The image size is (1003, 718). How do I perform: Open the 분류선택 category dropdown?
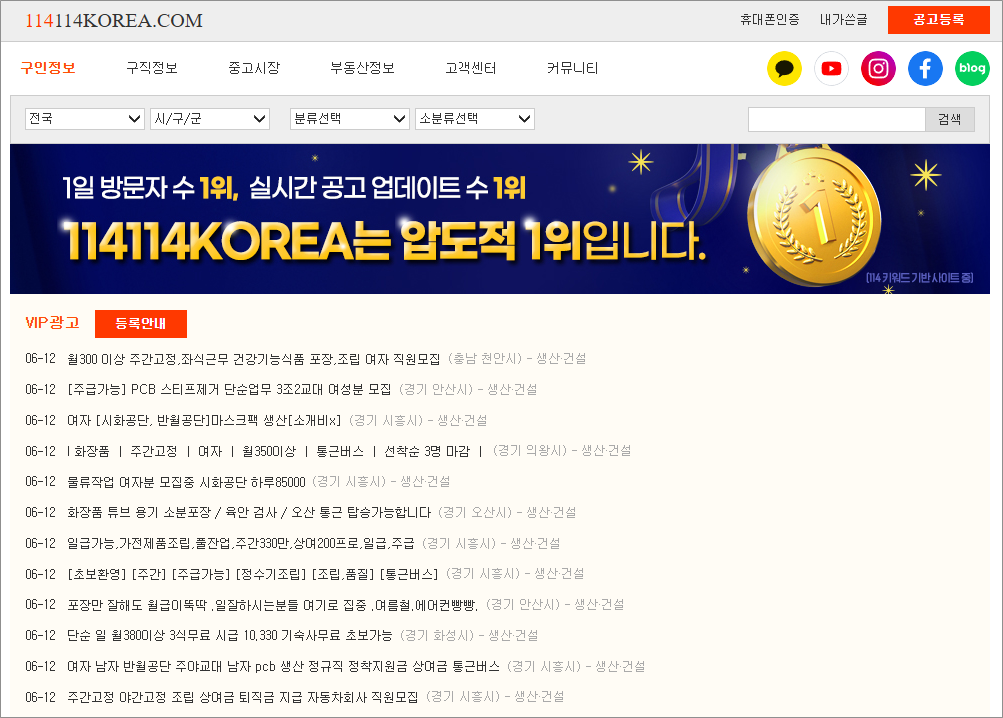(349, 118)
